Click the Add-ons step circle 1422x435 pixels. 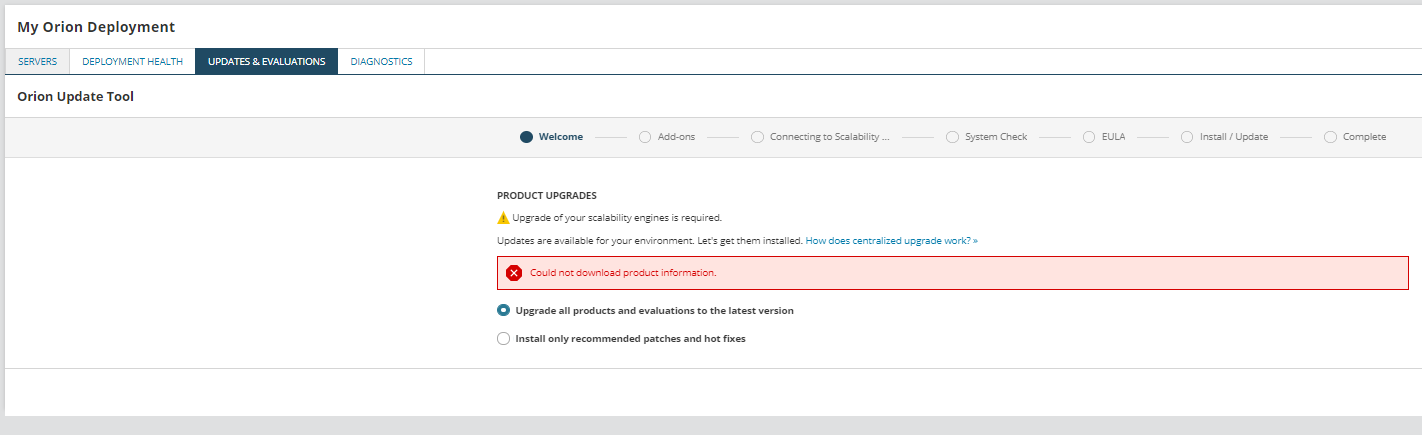tap(645, 137)
